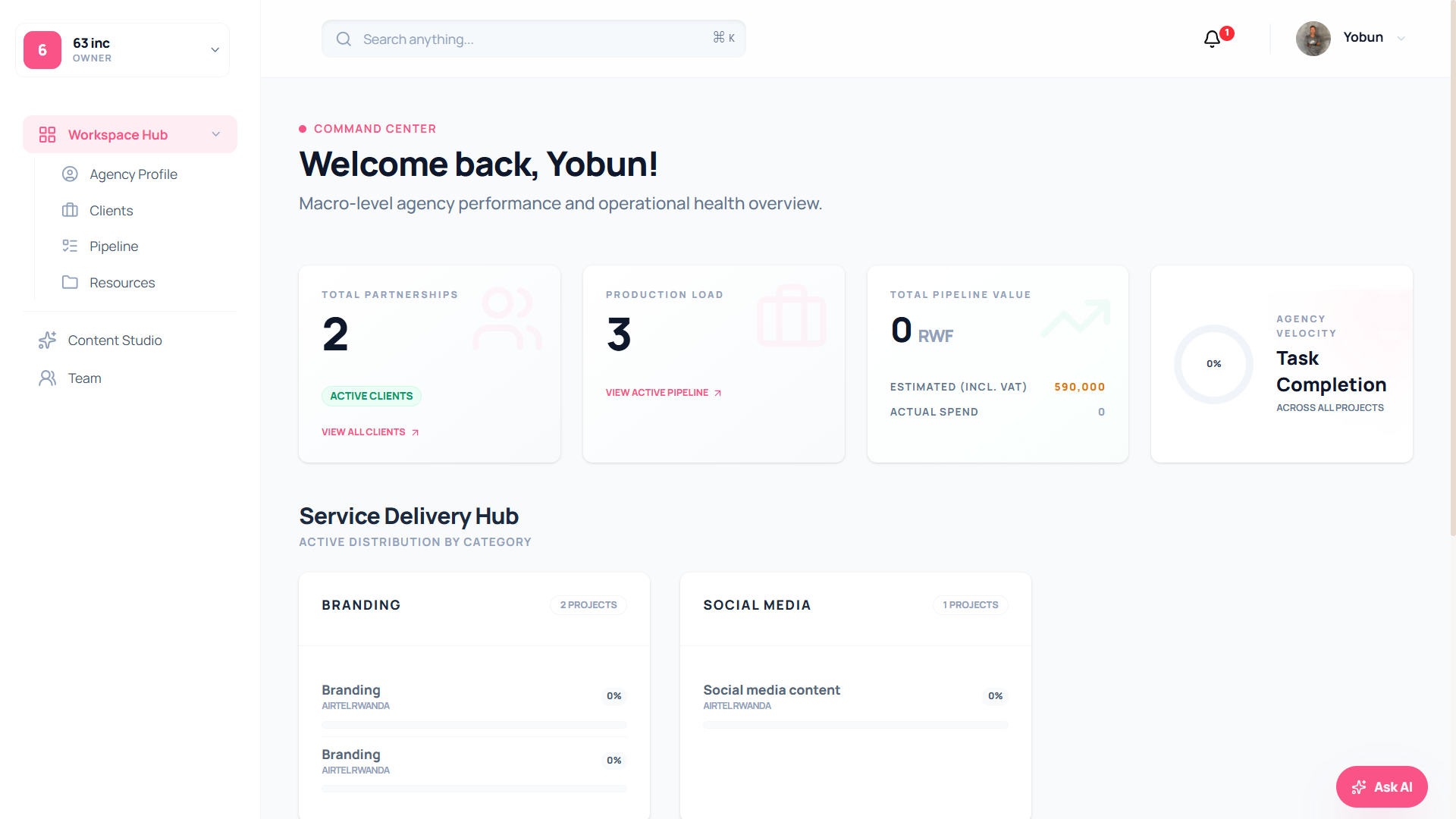1456x819 pixels.
Task: Click the Resources folder icon
Action: (70, 282)
